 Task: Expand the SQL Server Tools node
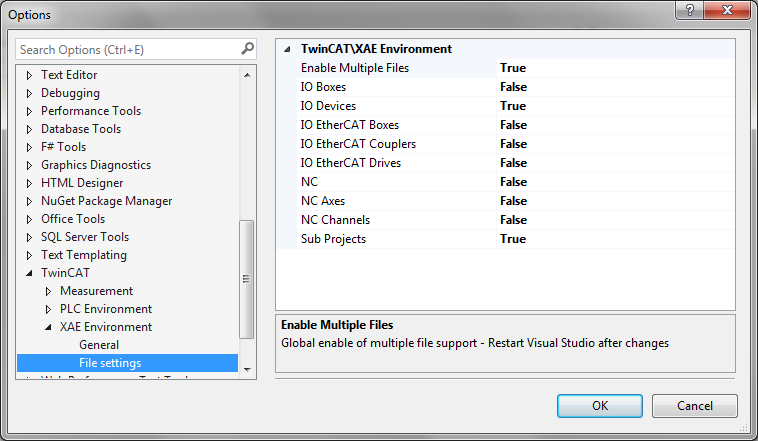(29, 237)
